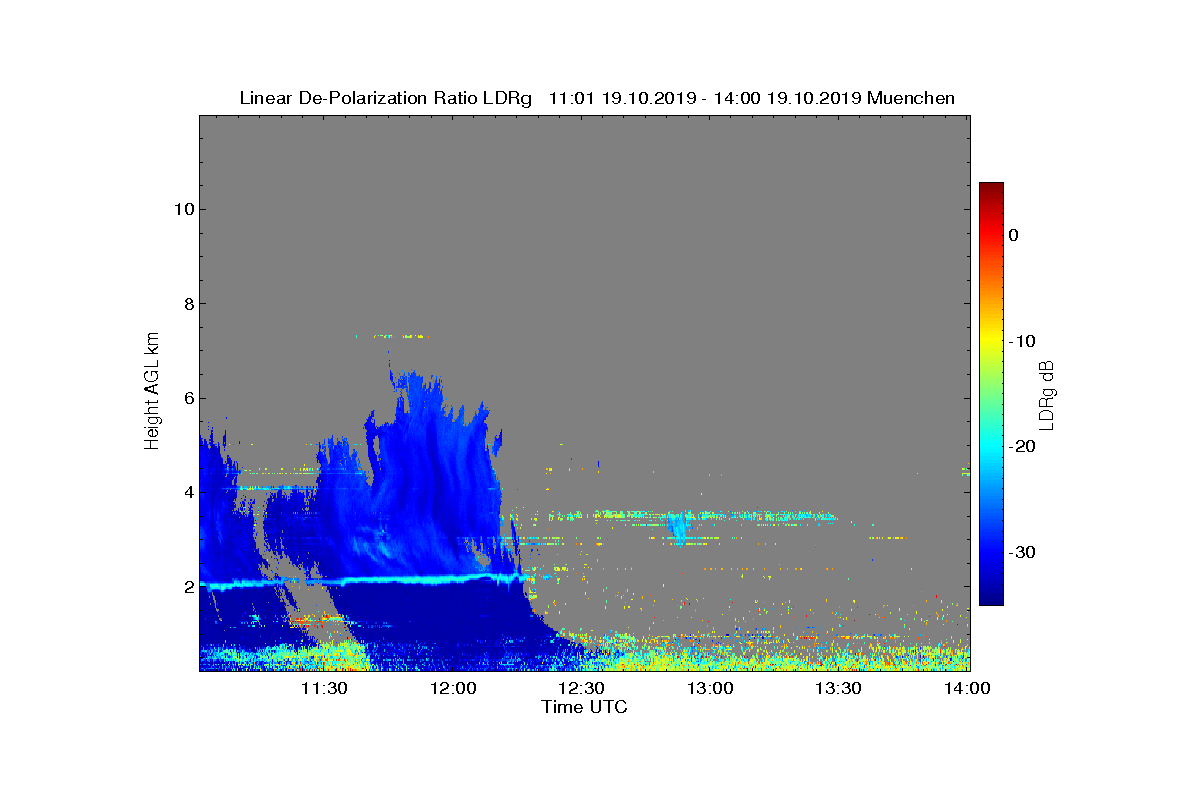Image resolution: width=1200 pixels, height=800 pixels.
Task: Click the height tick label 8
Action: tap(187, 304)
